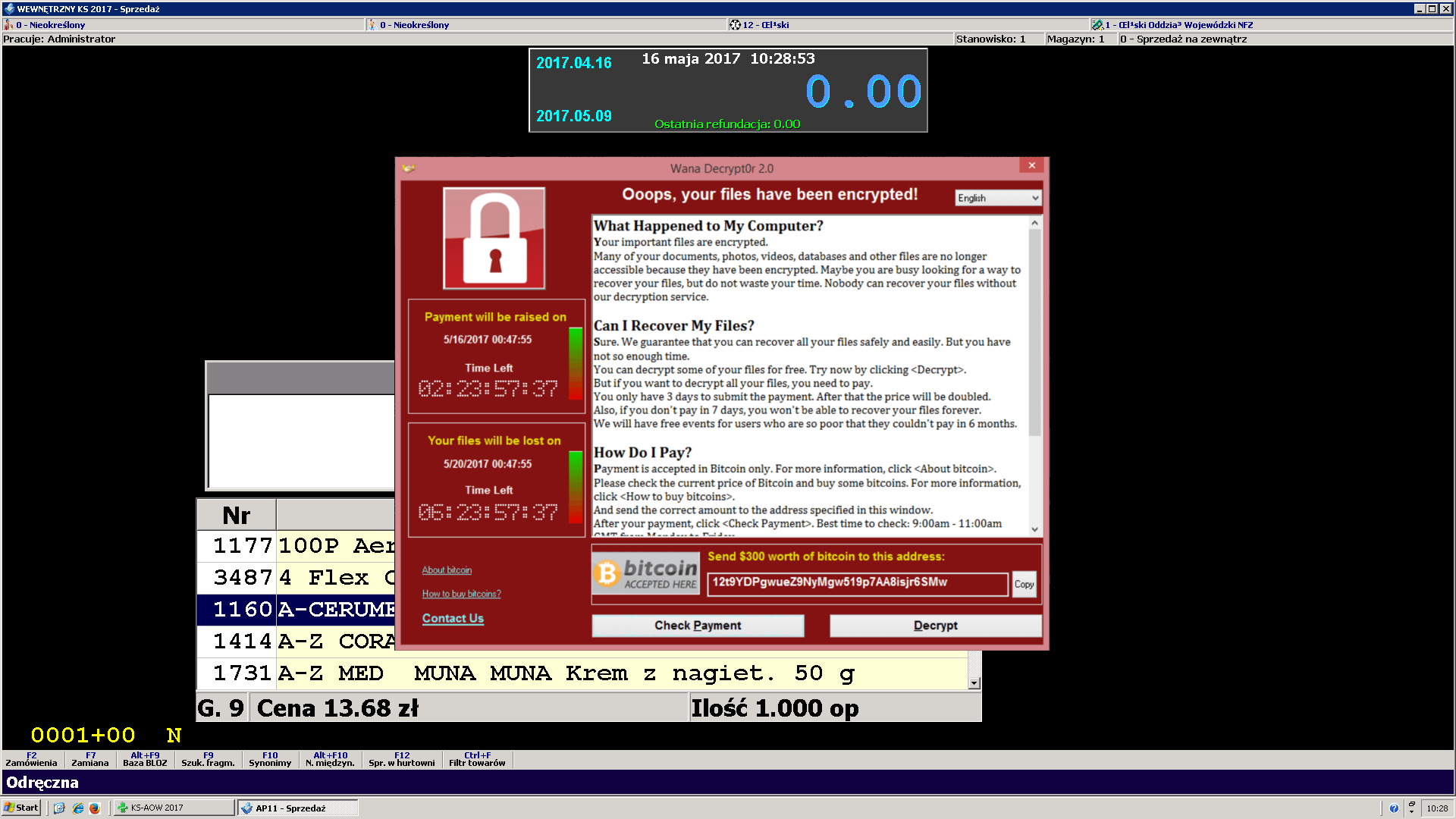Click Śląski Oddział Wojewódzki NFZ icon
This screenshot has height=819, width=1456.
[x=1097, y=25]
